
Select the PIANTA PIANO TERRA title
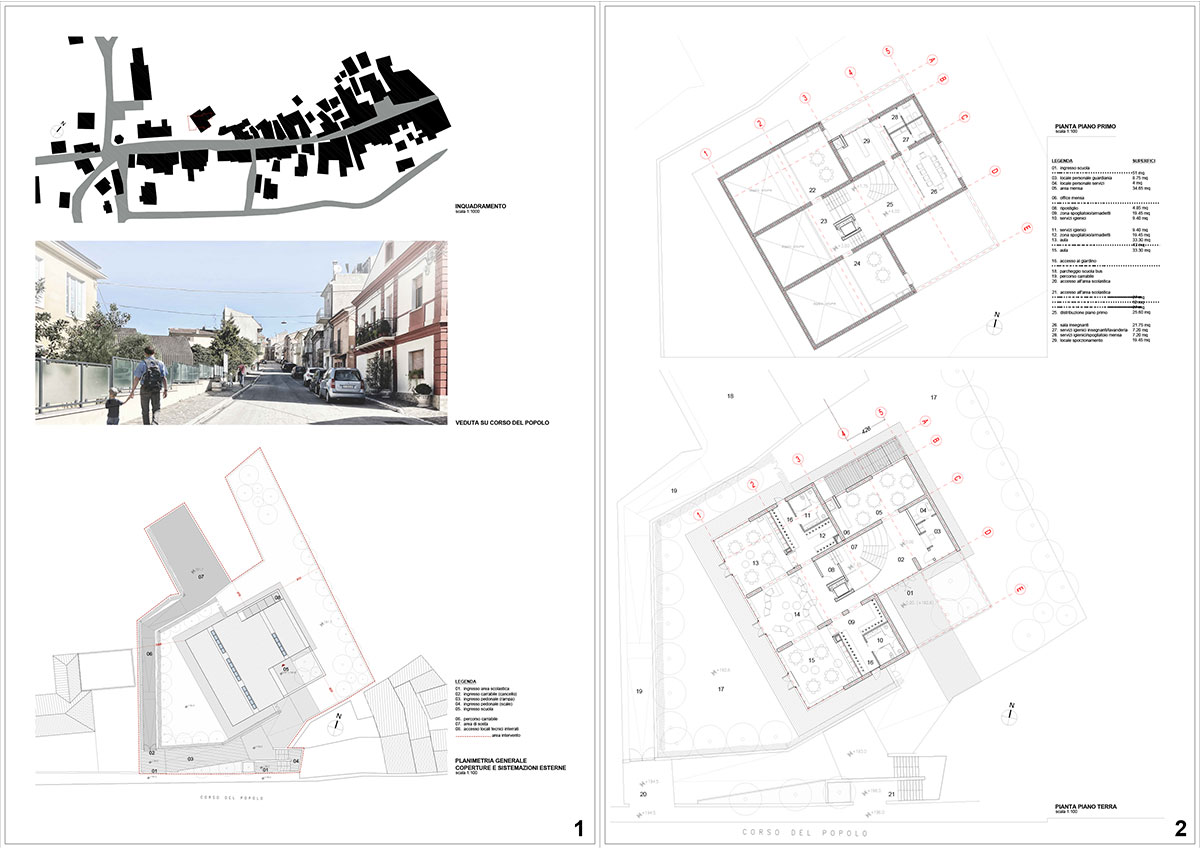[1084, 805]
